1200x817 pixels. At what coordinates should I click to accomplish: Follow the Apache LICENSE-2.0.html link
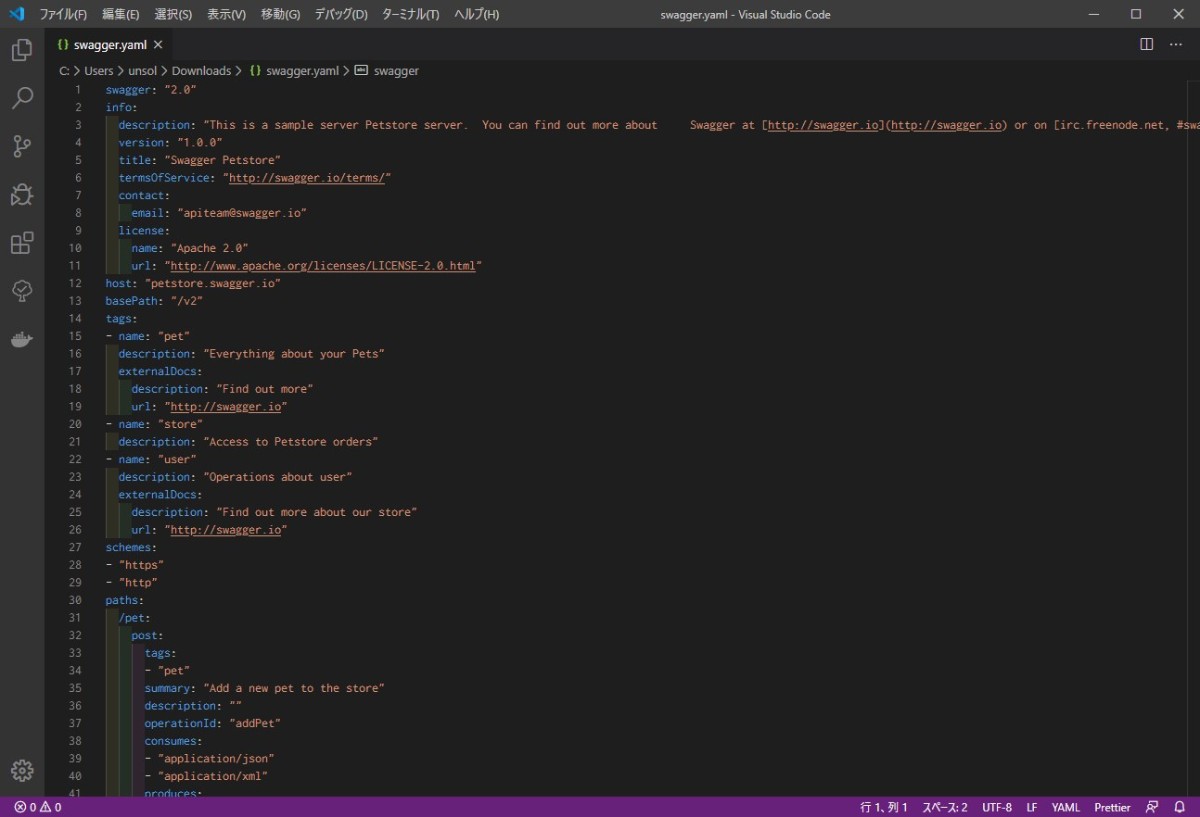pyautogui.click(x=322, y=266)
